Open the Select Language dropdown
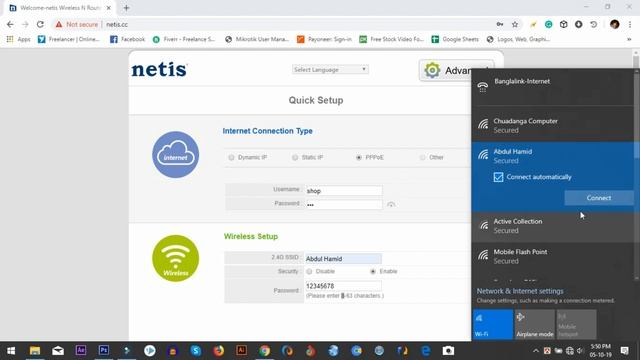Image resolution: width=640 pixels, height=360 pixels. tap(330, 70)
